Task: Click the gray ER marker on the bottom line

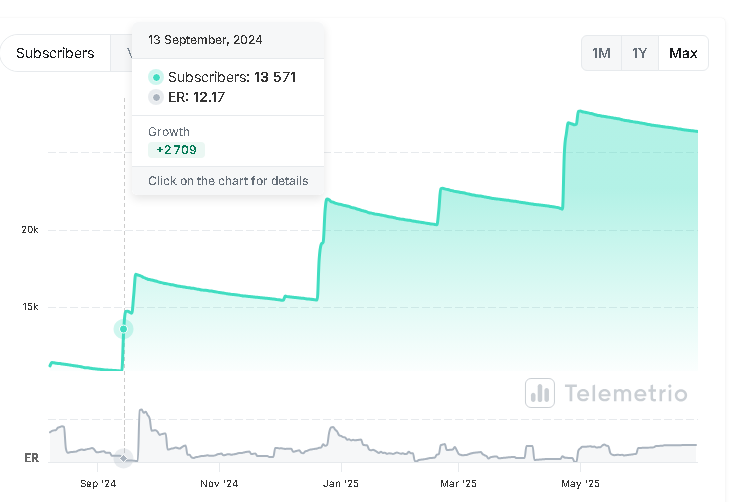Action: point(124,458)
